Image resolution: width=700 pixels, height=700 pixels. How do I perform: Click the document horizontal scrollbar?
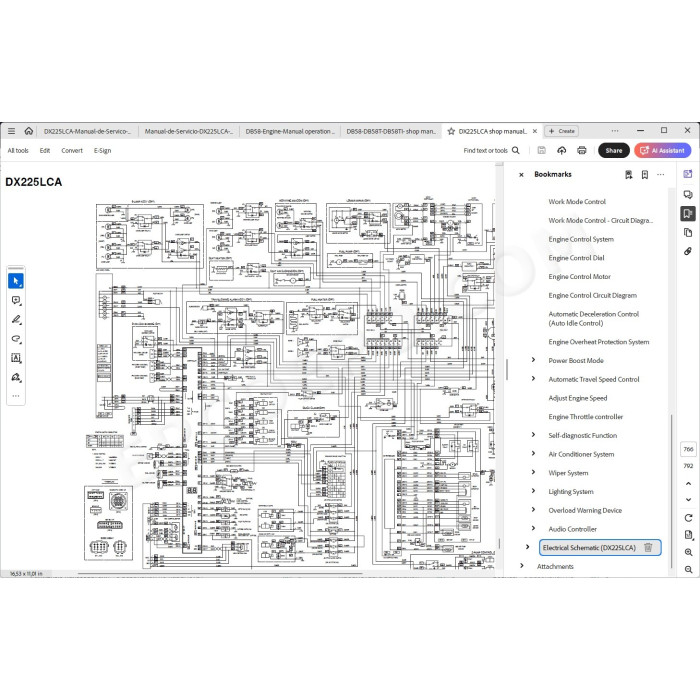(220, 573)
